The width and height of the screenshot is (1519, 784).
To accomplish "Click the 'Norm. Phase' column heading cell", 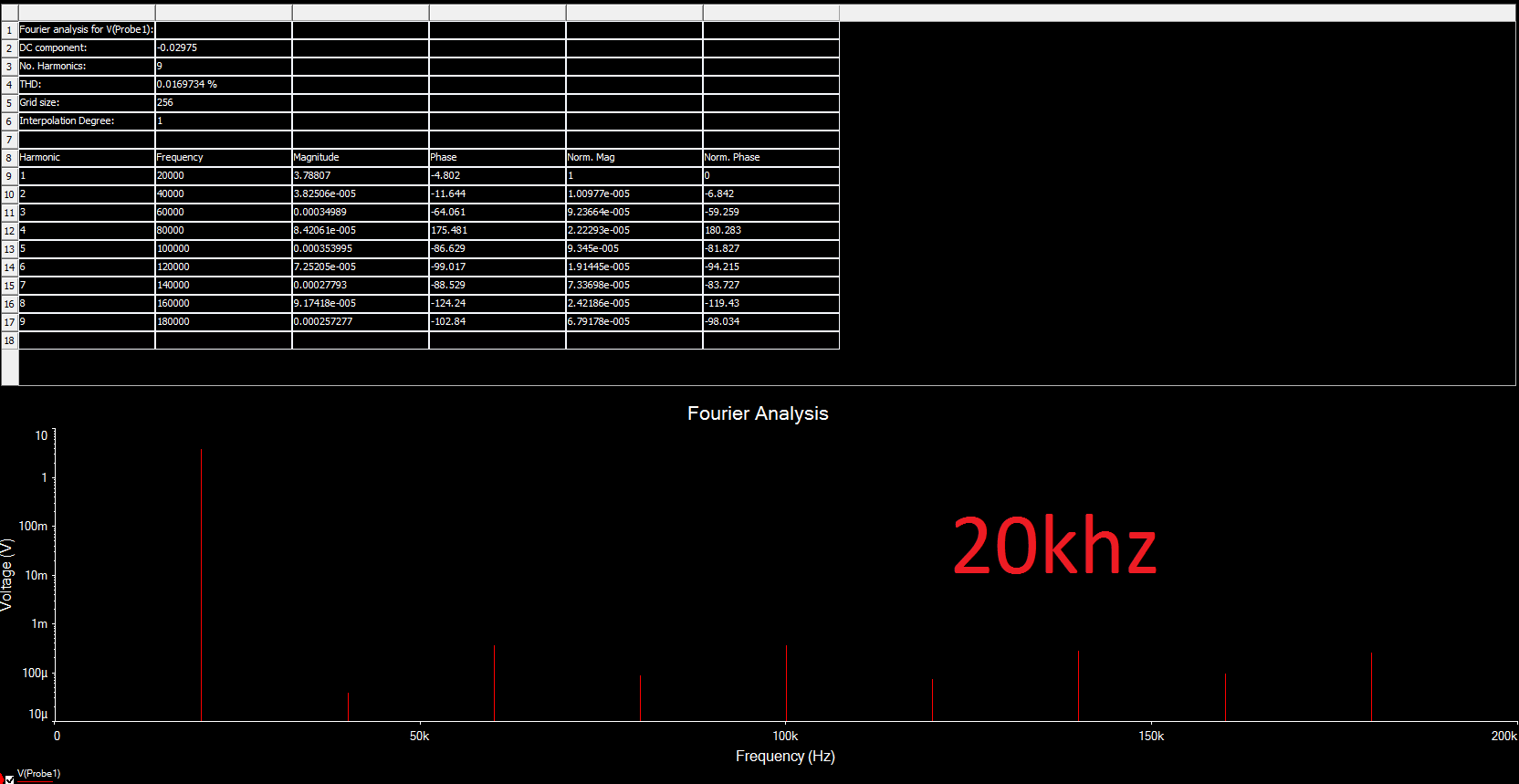I will [x=771, y=158].
